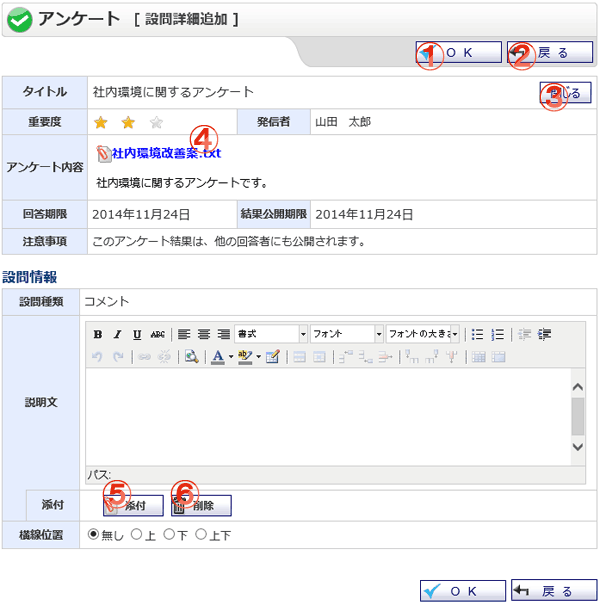Select 無し for ruled line position

point(93,534)
